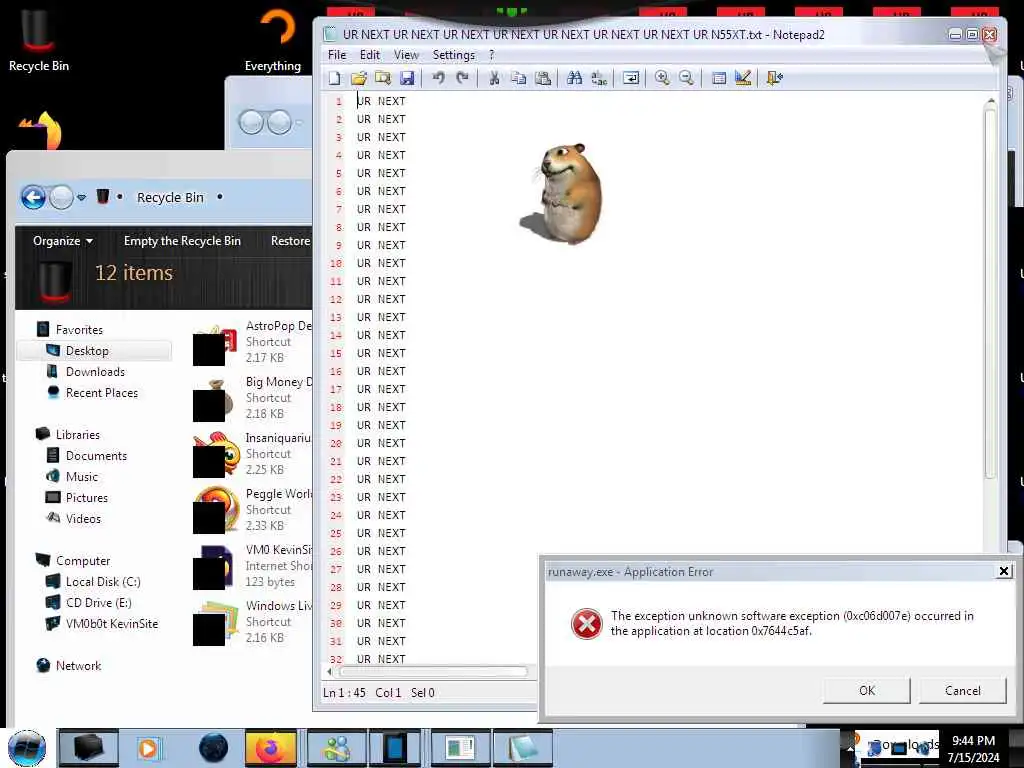
Task: Open the Settings menu in Notepad2
Action: tap(454, 55)
